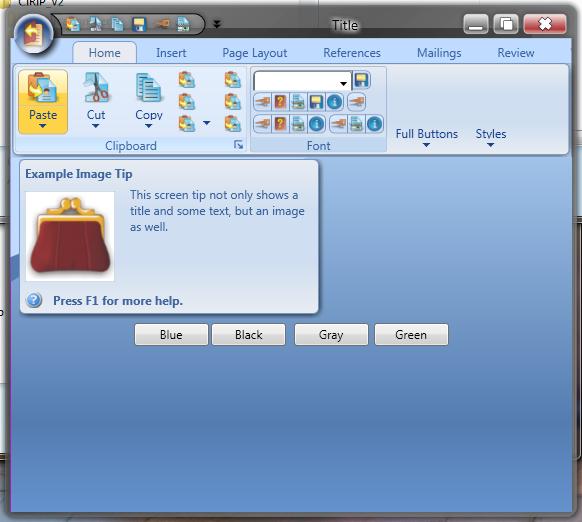Click the 'Title' window caption text

click(x=345, y=25)
